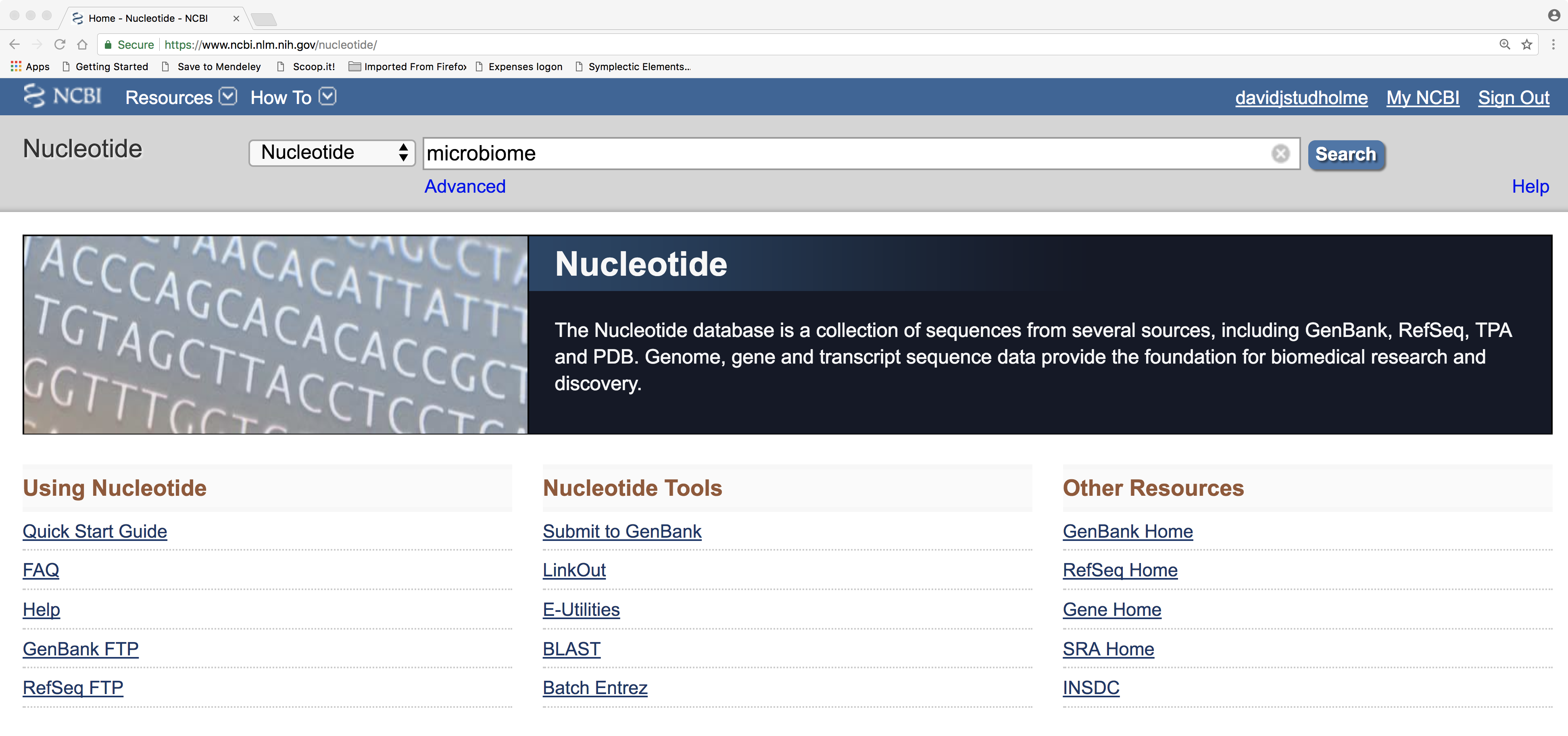The width and height of the screenshot is (1568, 736).
Task: Go to browser home icon
Action: [x=82, y=44]
